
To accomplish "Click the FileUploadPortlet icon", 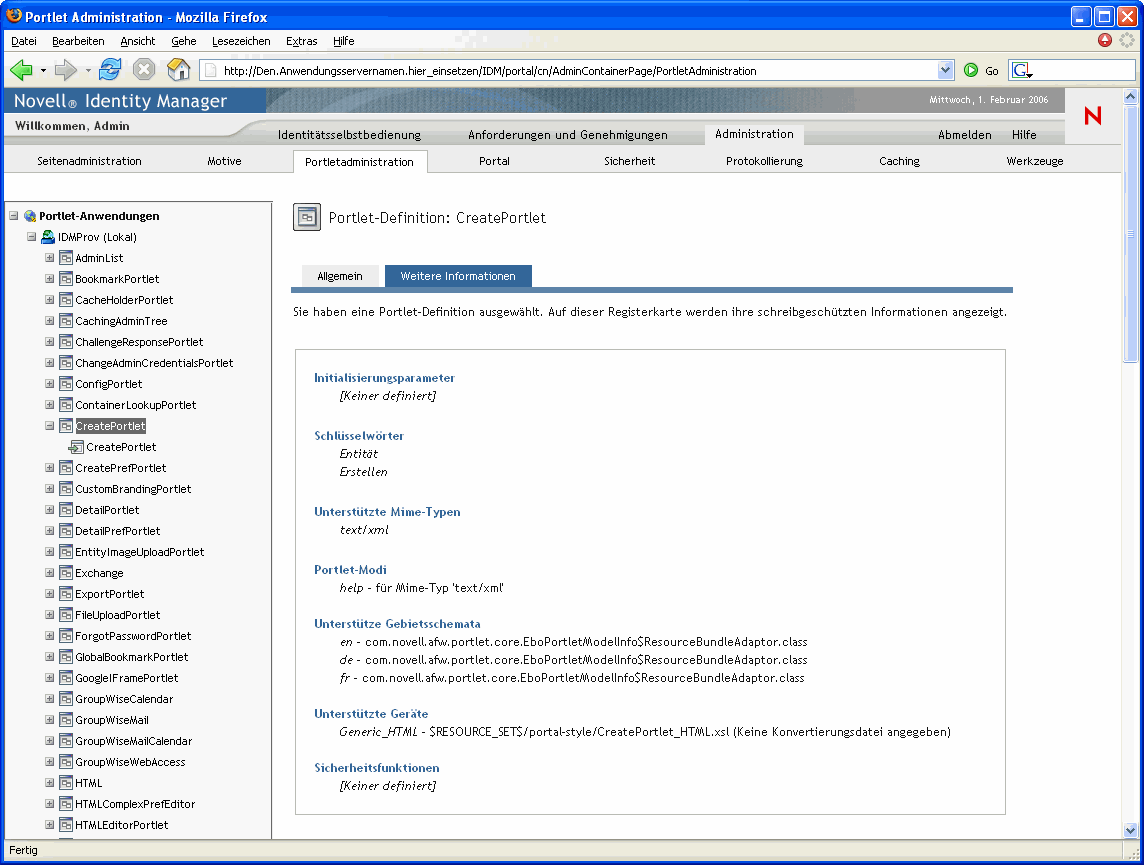I will (x=66, y=615).
